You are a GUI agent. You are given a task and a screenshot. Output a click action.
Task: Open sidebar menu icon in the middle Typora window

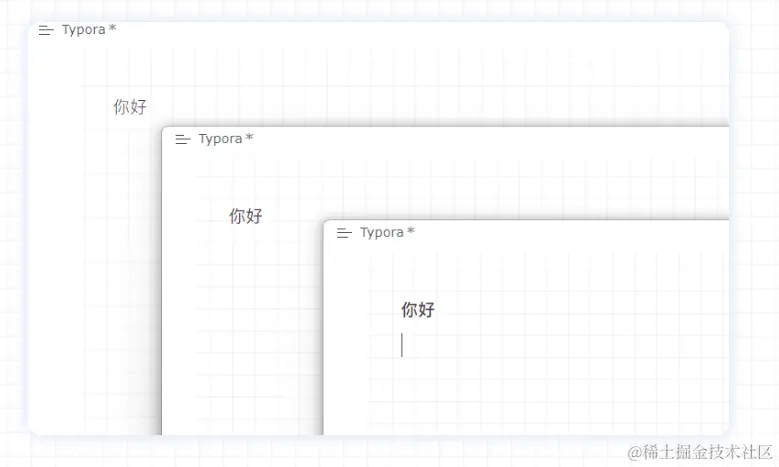(183, 140)
